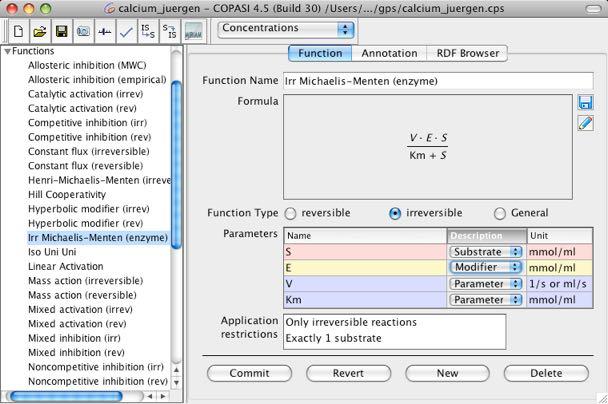Click the MIRIAM annotation toolbar icon
Viewport: 608px width, 404px height.
point(193,31)
